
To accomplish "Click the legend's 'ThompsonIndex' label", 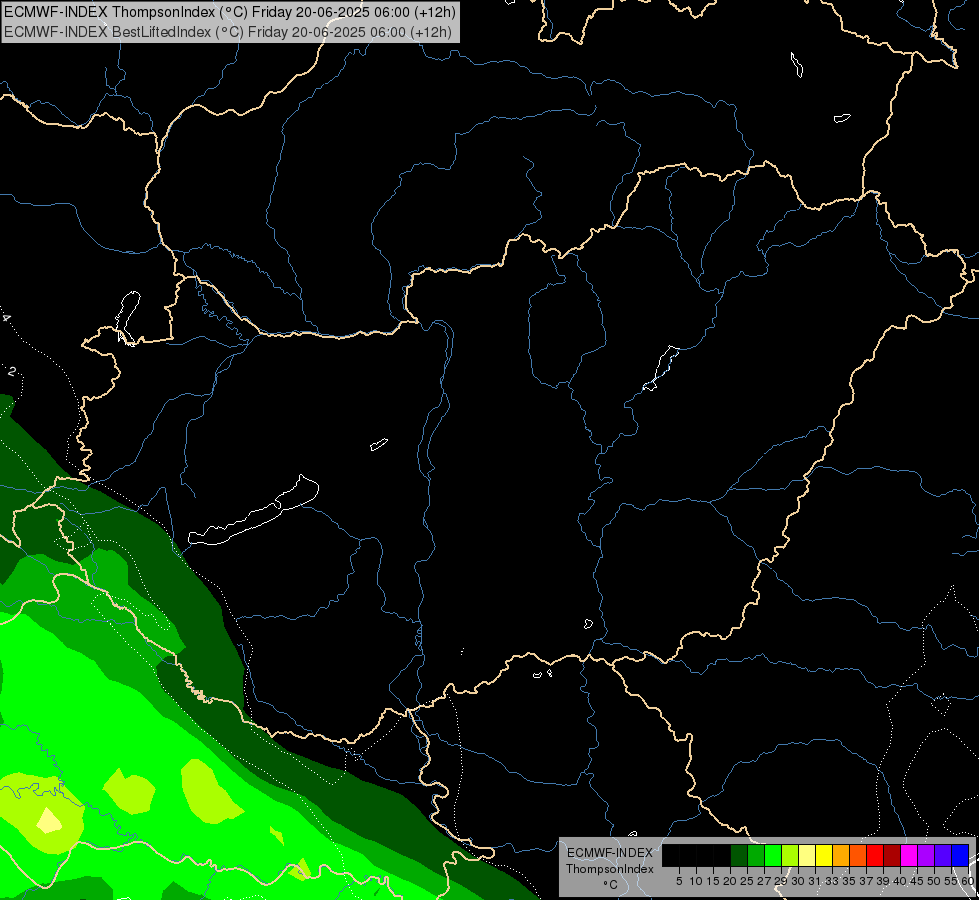I will (609, 869).
